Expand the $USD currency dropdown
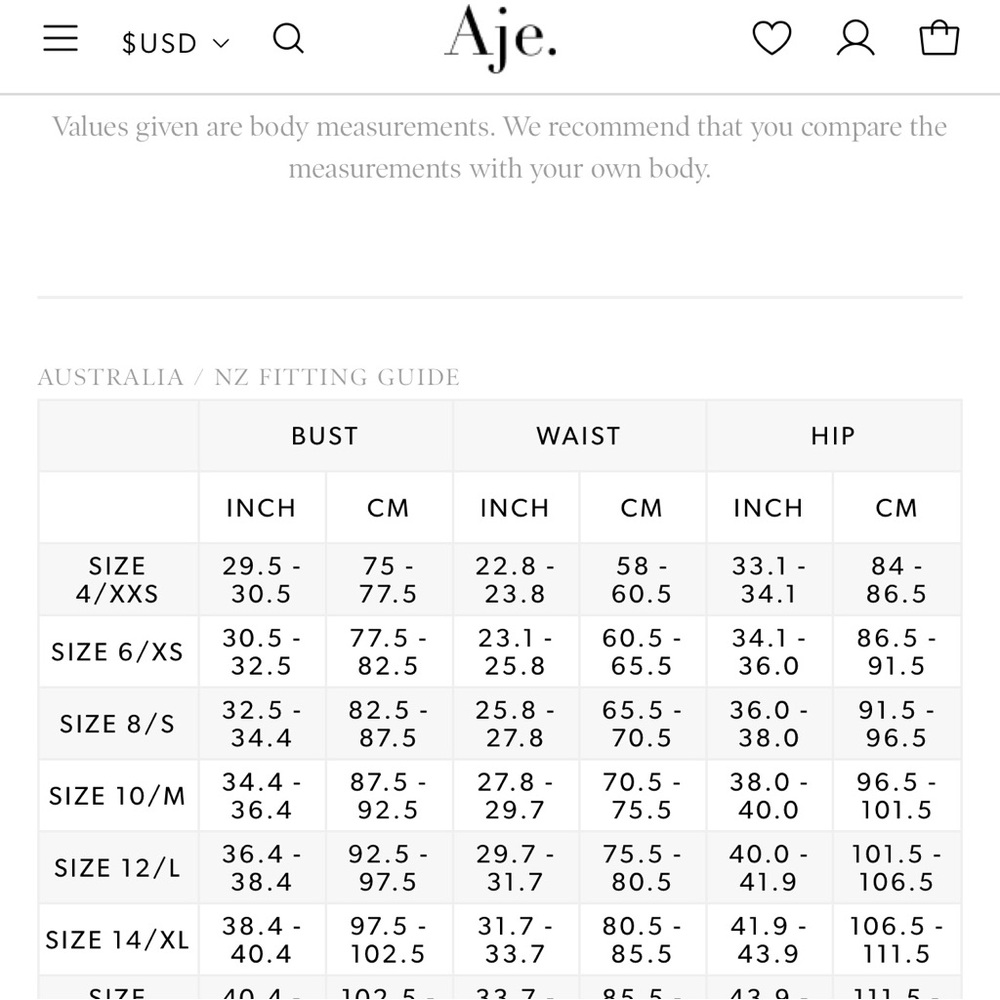1000x1000 pixels. coord(175,43)
